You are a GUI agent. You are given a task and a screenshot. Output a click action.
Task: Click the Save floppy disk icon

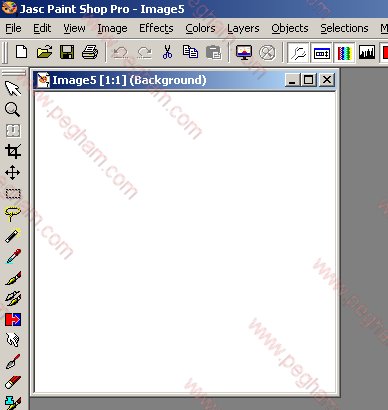coord(67,52)
